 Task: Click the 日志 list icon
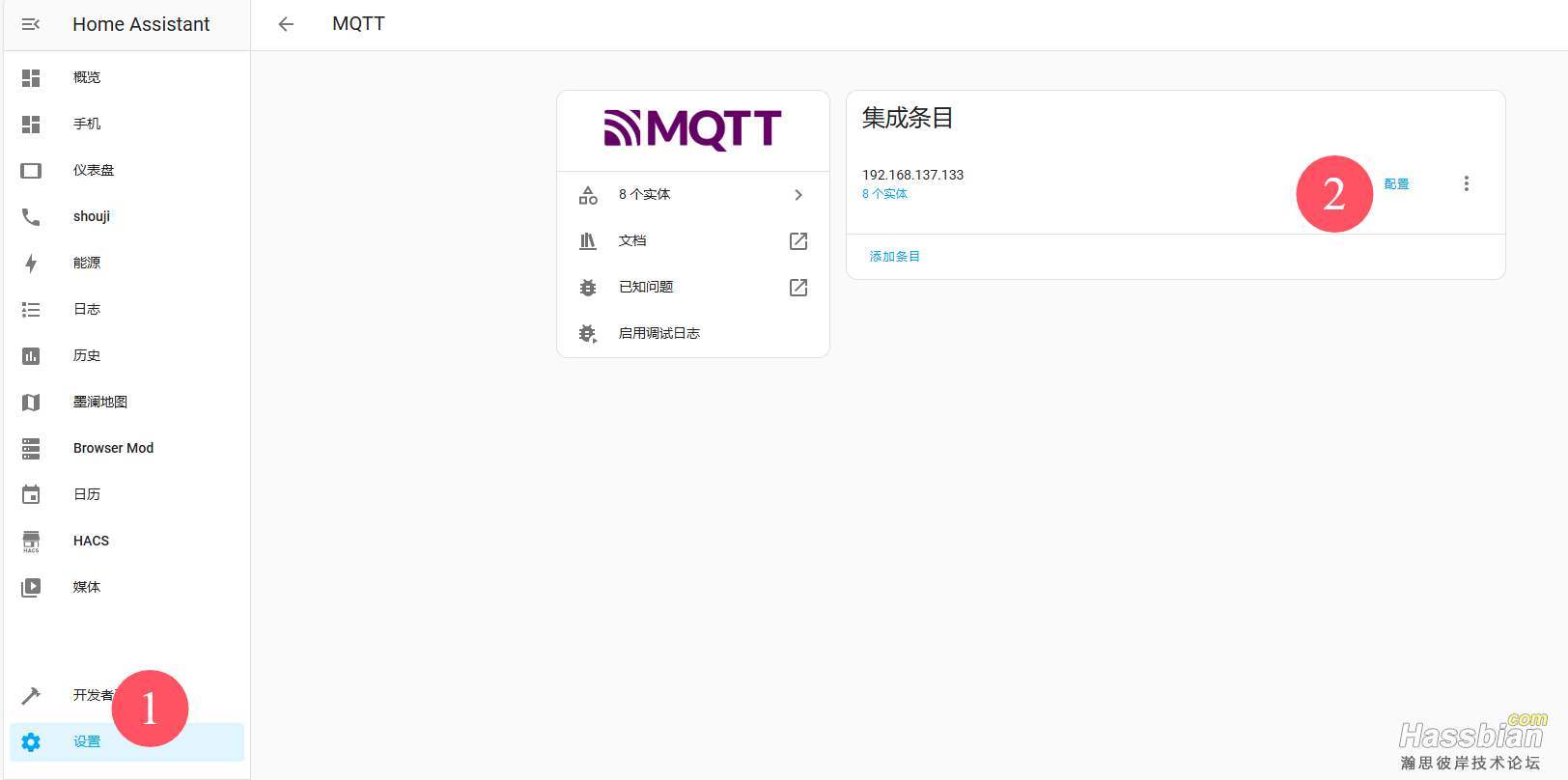[31, 310]
